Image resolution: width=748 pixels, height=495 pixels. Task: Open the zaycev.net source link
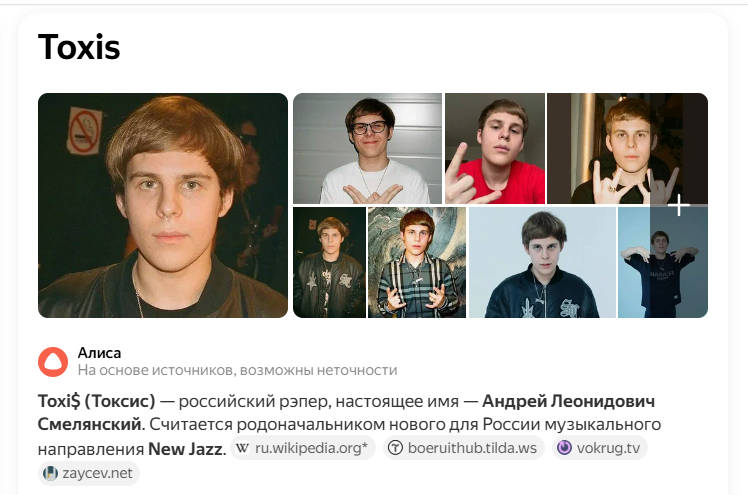(89, 474)
